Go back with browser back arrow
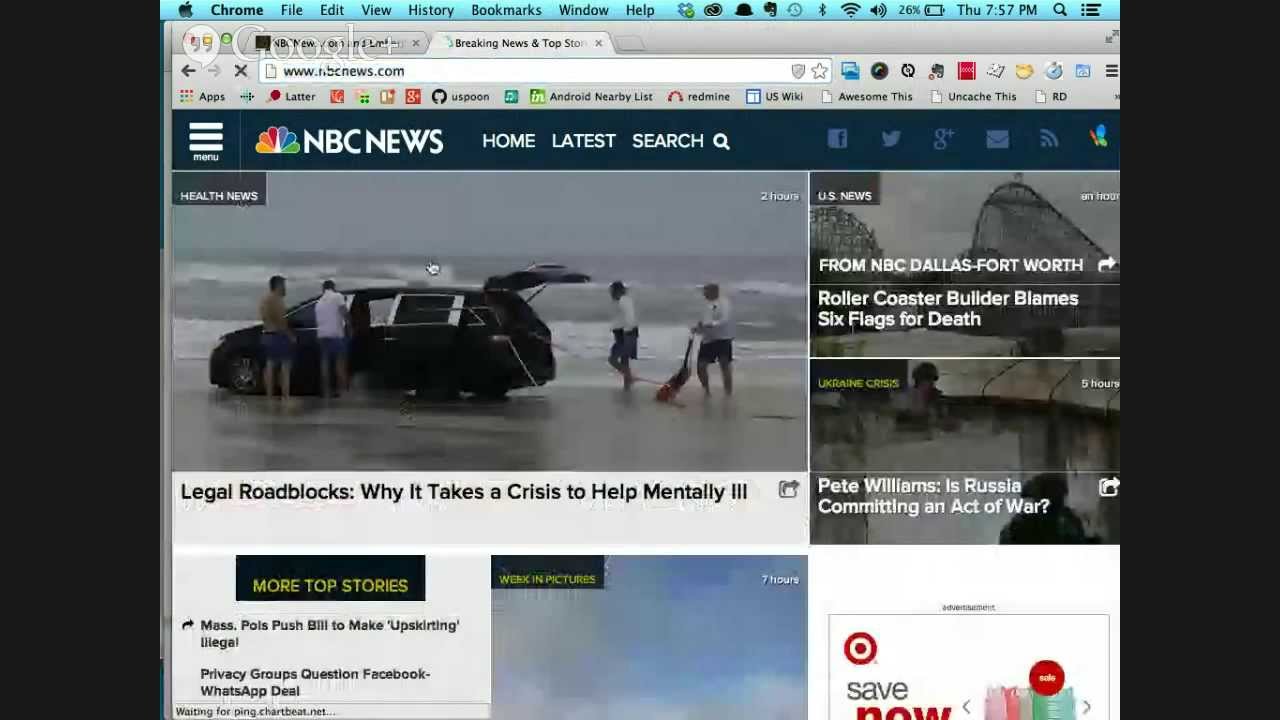The width and height of the screenshot is (1280, 720). pos(188,71)
